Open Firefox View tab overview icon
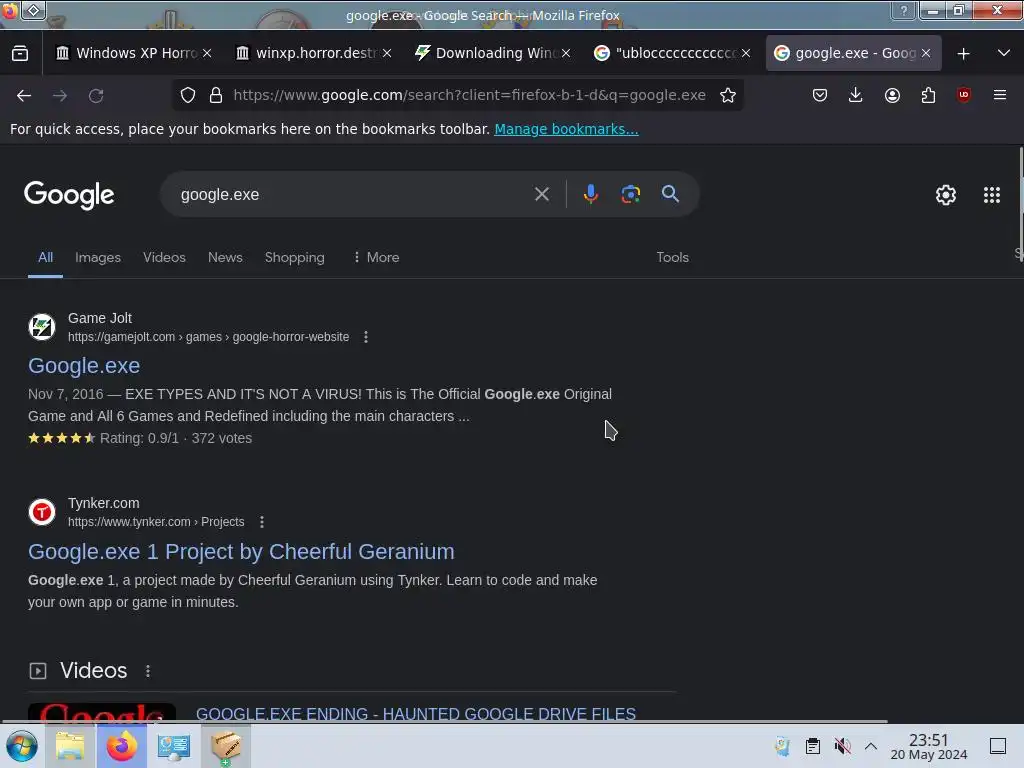 coord(20,53)
